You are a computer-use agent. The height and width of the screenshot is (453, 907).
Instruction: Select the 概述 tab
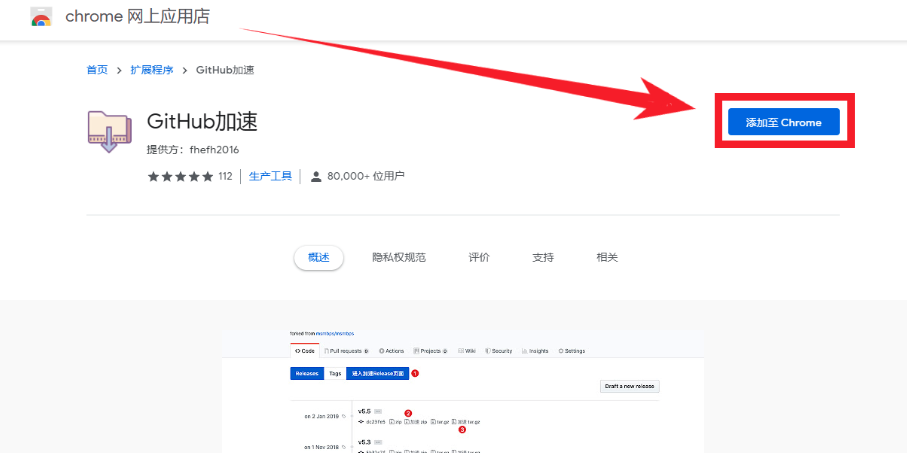(319, 257)
